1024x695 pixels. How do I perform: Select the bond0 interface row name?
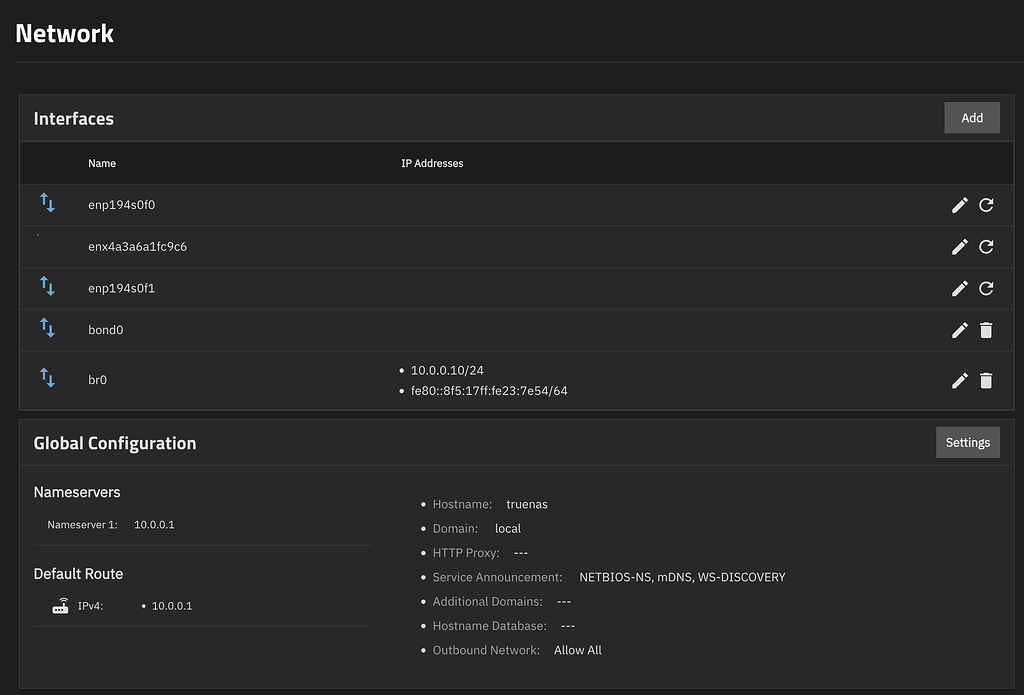coord(106,330)
